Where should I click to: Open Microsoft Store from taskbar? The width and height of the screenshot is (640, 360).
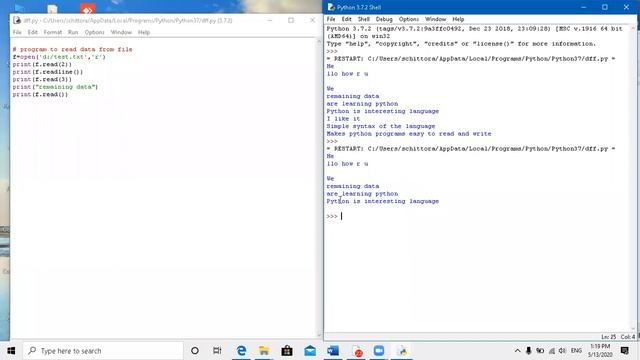(287, 351)
